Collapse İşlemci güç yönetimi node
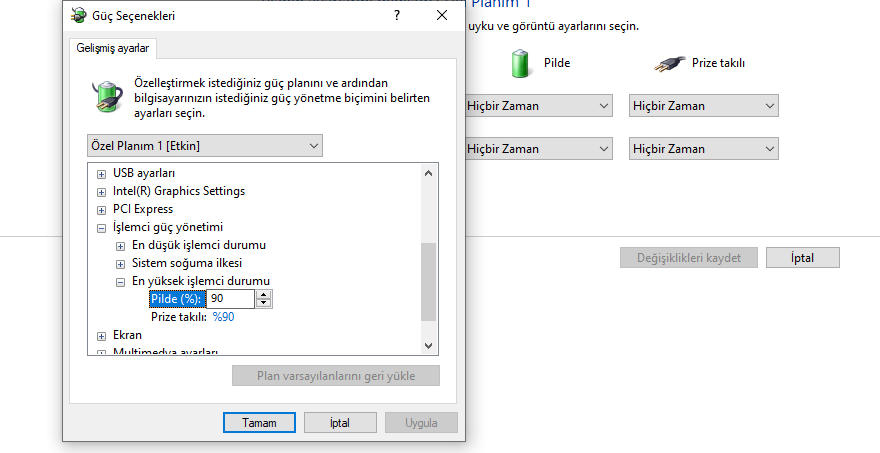 (101, 228)
